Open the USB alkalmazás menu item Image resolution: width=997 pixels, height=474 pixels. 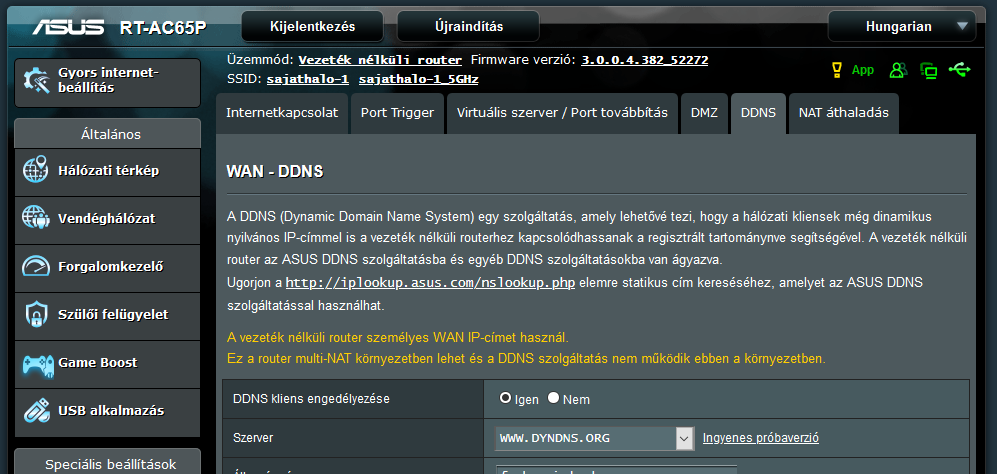[x=107, y=411]
